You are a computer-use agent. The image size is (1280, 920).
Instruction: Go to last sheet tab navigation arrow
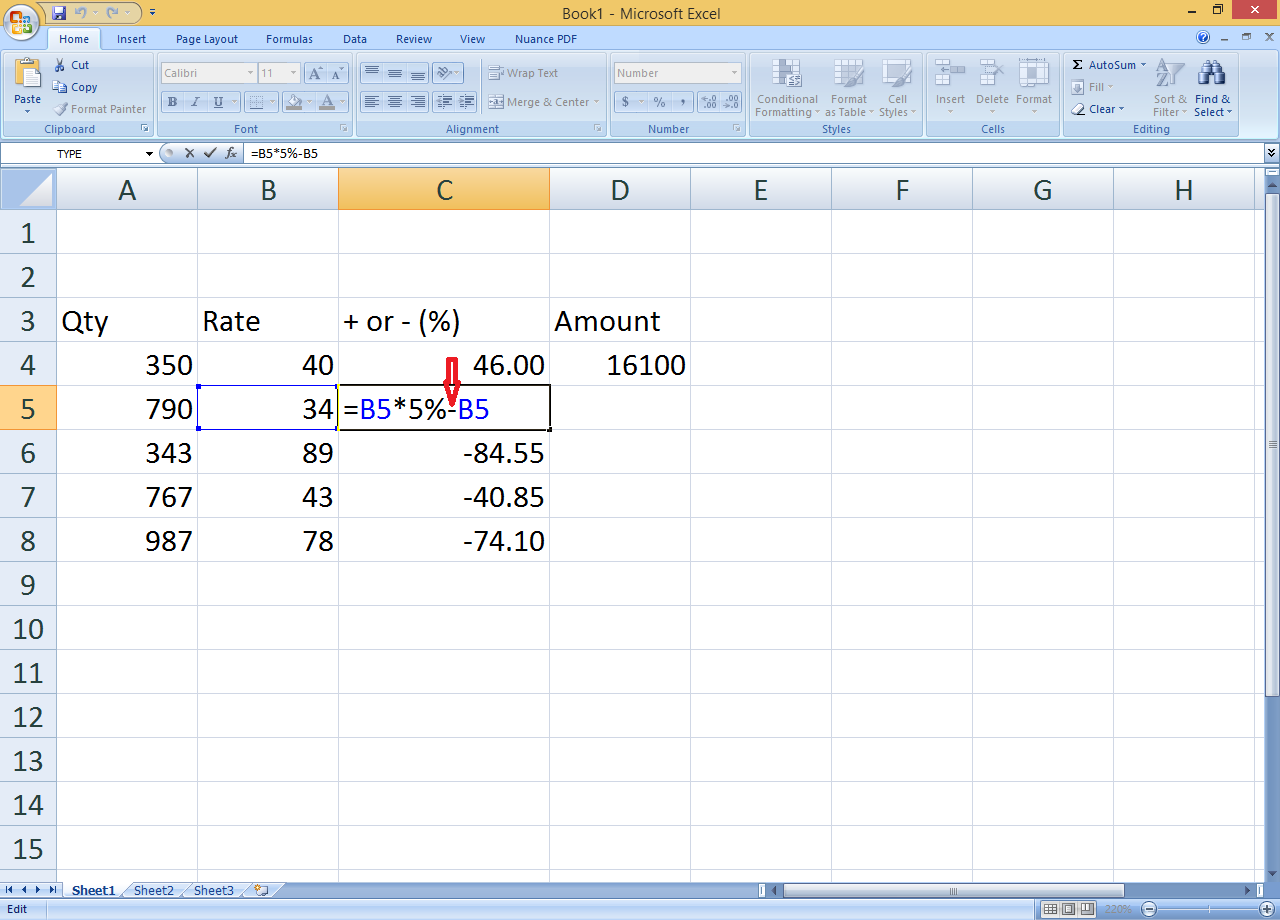point(52,889)
